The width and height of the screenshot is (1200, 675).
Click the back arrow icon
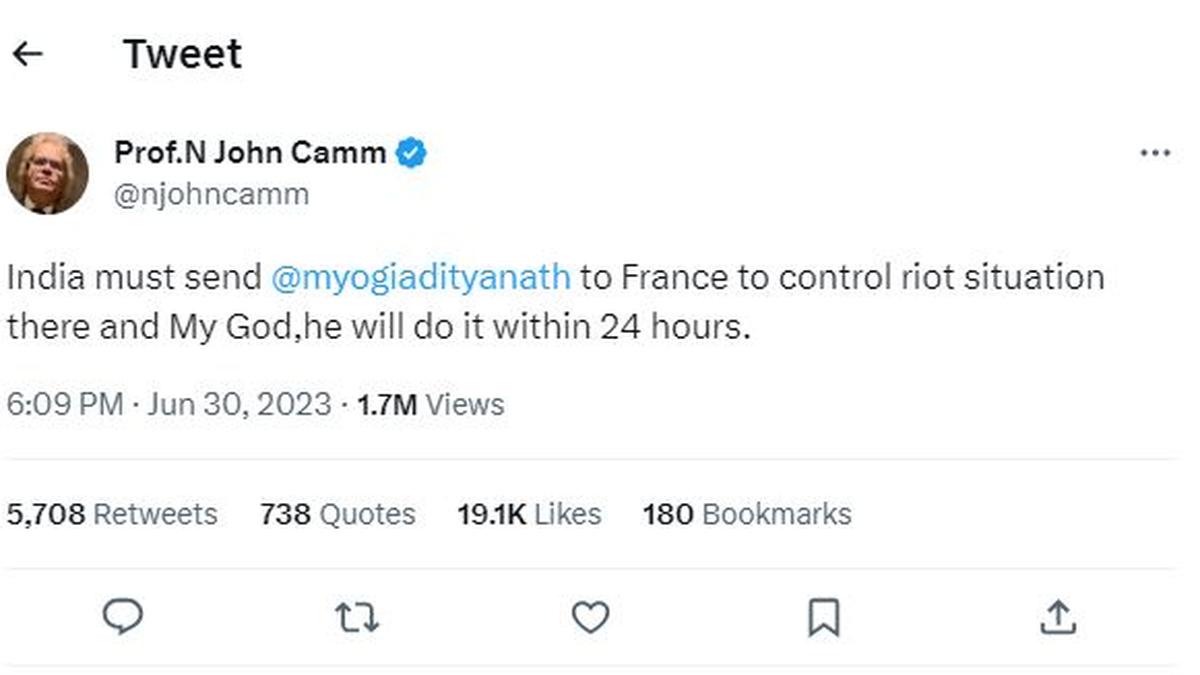coord(28,54)
